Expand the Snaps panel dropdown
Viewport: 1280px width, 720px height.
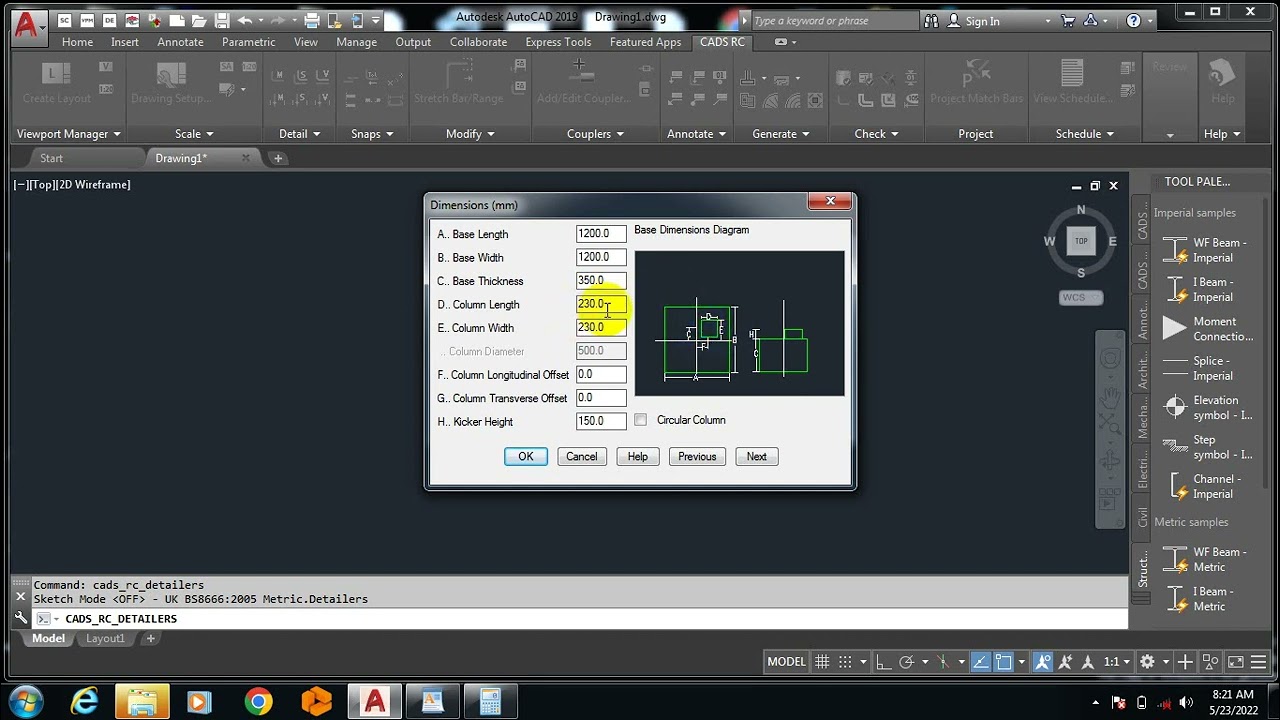click(x=373, y=134)
